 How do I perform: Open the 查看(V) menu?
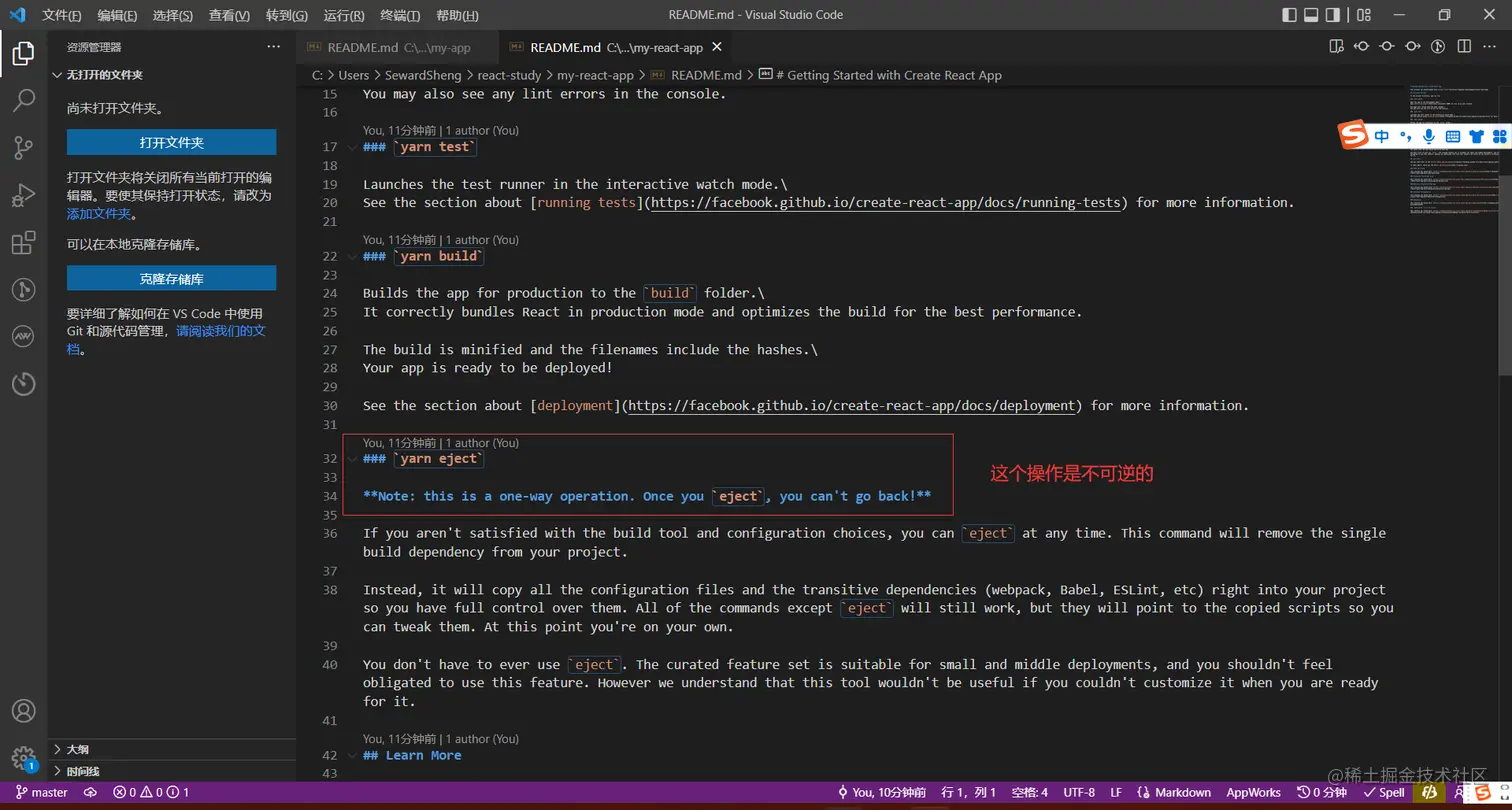tap(229, 15)
